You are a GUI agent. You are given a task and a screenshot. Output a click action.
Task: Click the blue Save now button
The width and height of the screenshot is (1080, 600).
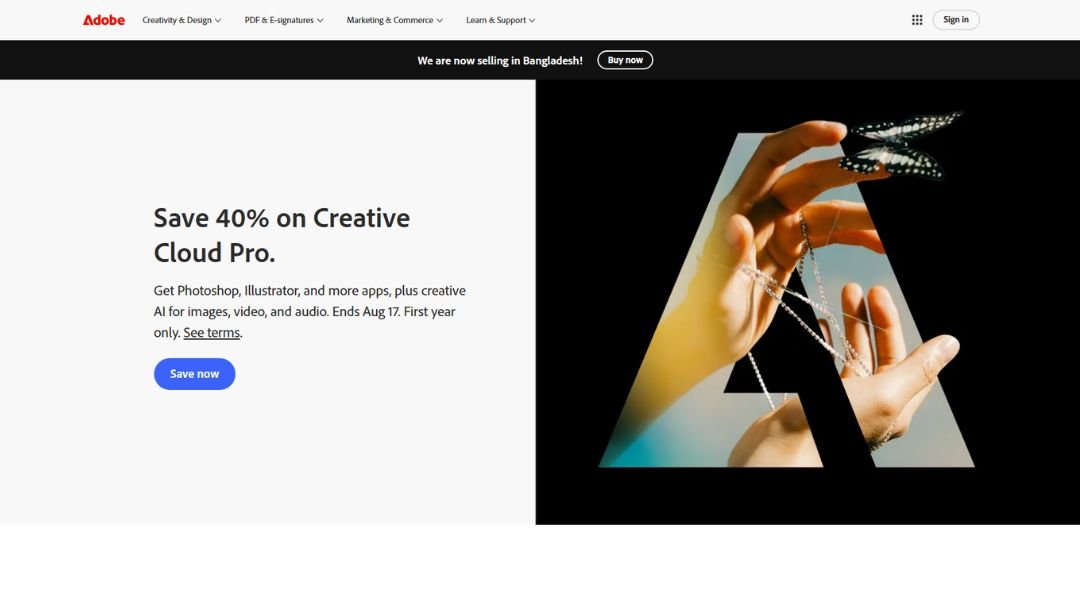[x=194, y=374]
